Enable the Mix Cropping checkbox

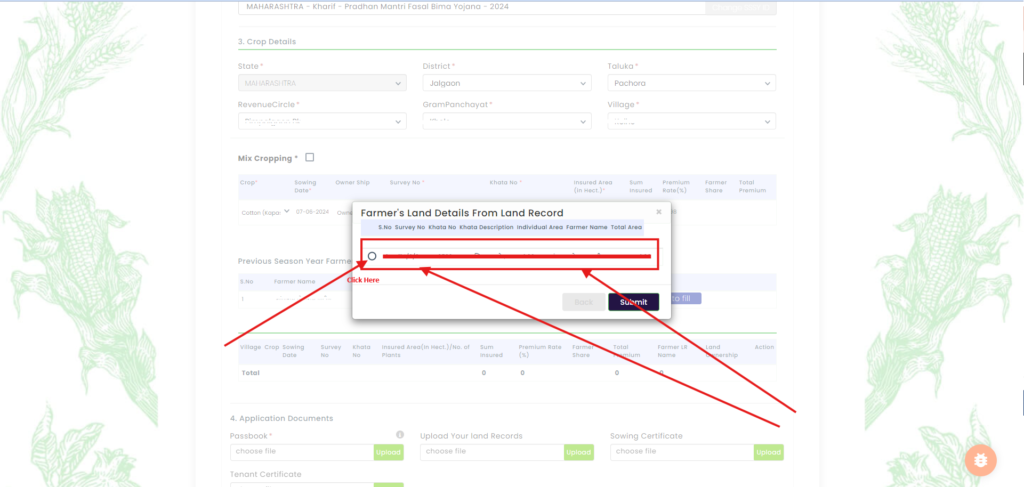(x=310, y=158)
